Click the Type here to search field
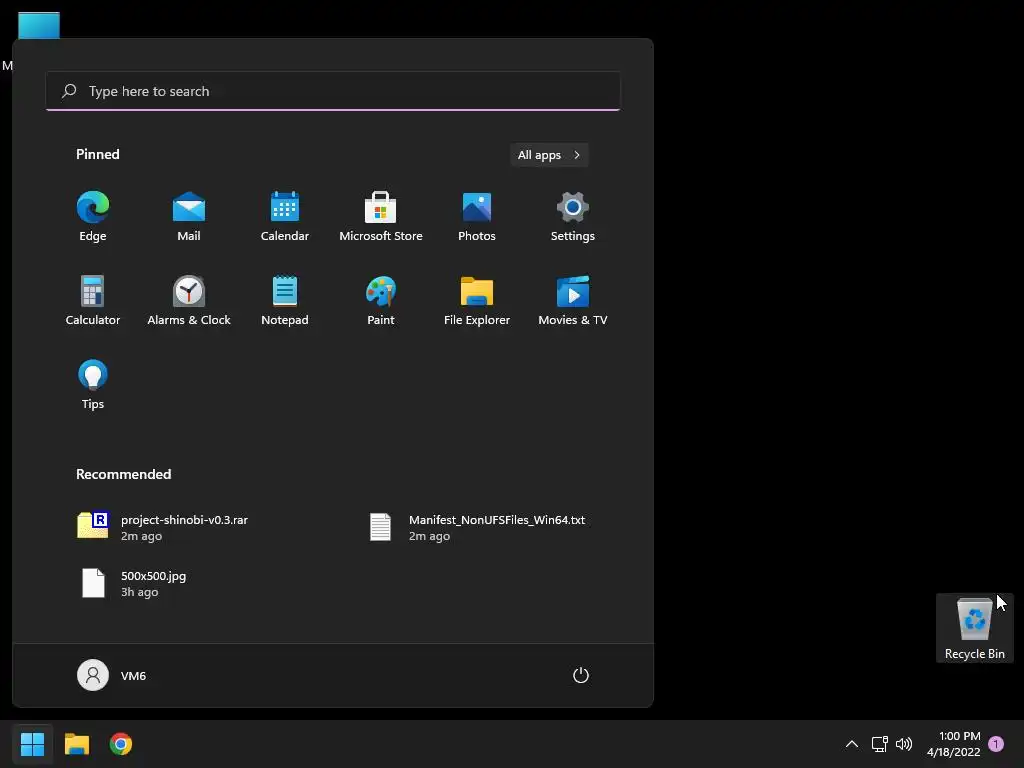Image resolution: width=1024 pixels, height=768 pixels. (333, 91)
